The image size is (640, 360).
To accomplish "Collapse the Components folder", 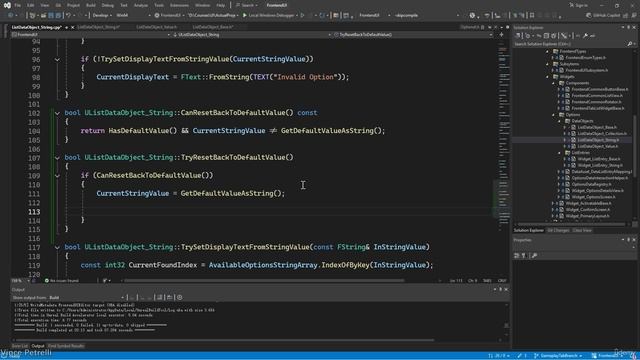I will point(554,83).
